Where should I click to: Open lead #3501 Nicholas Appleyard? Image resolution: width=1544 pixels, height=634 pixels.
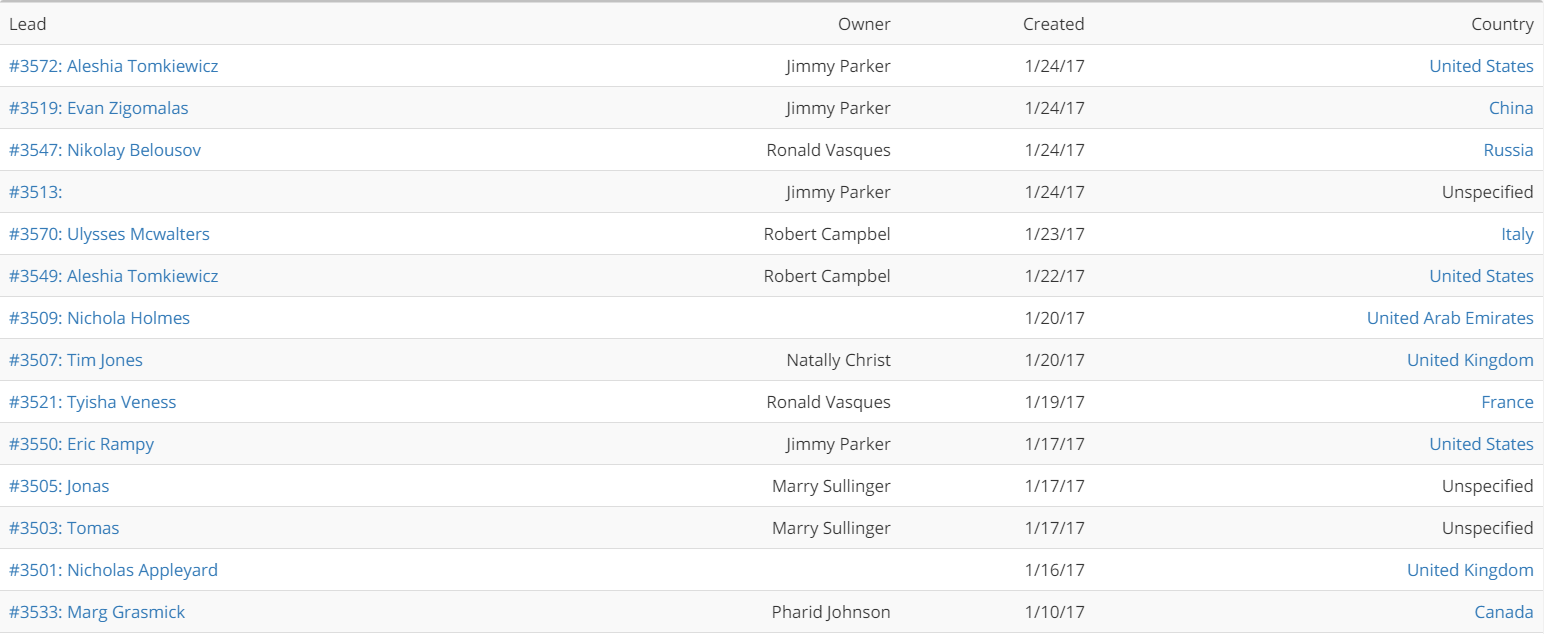113,570
